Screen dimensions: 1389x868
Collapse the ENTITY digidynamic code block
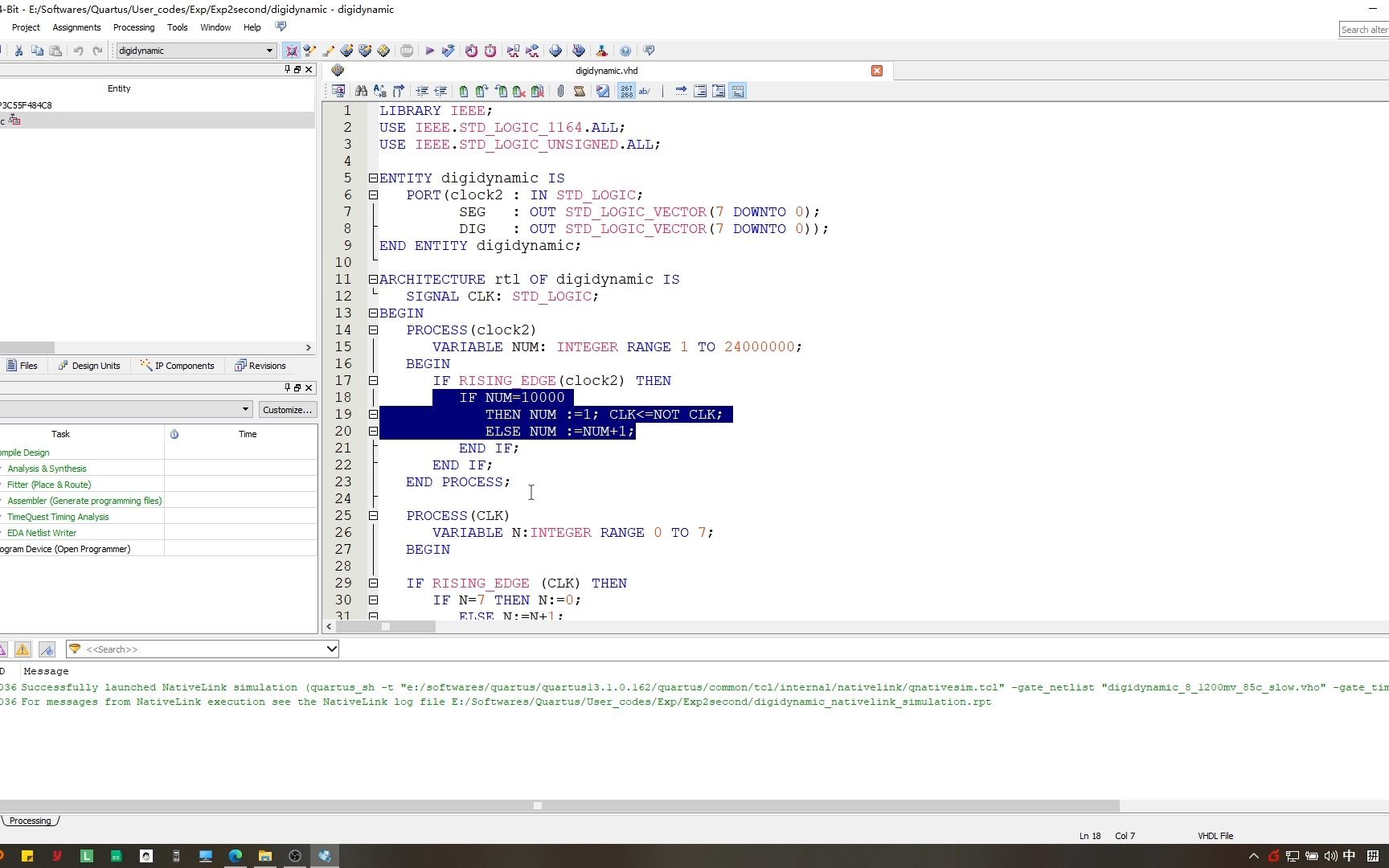coord(373,178)
